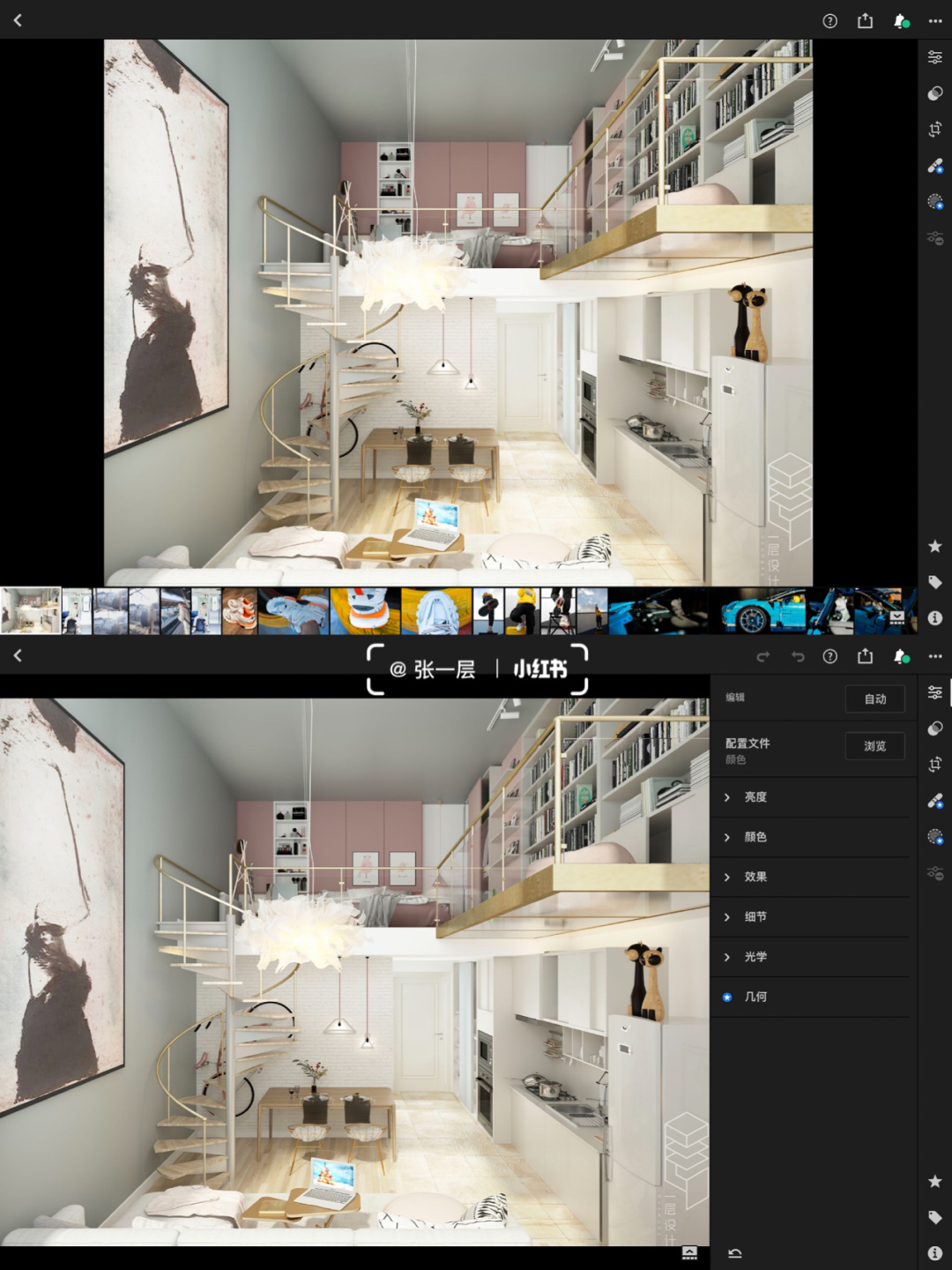Screen dimensions: 952x1270
Task: Undo the last edit with the undo arrow
Action: coord(798,656)
